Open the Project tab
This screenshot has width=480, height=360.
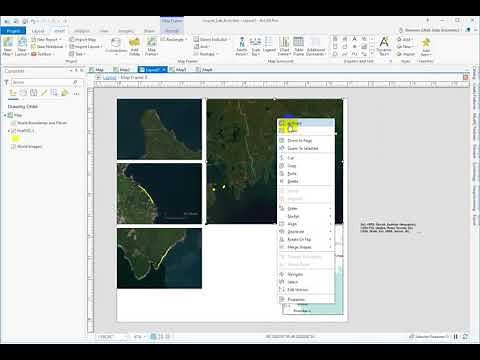(13, 31)
